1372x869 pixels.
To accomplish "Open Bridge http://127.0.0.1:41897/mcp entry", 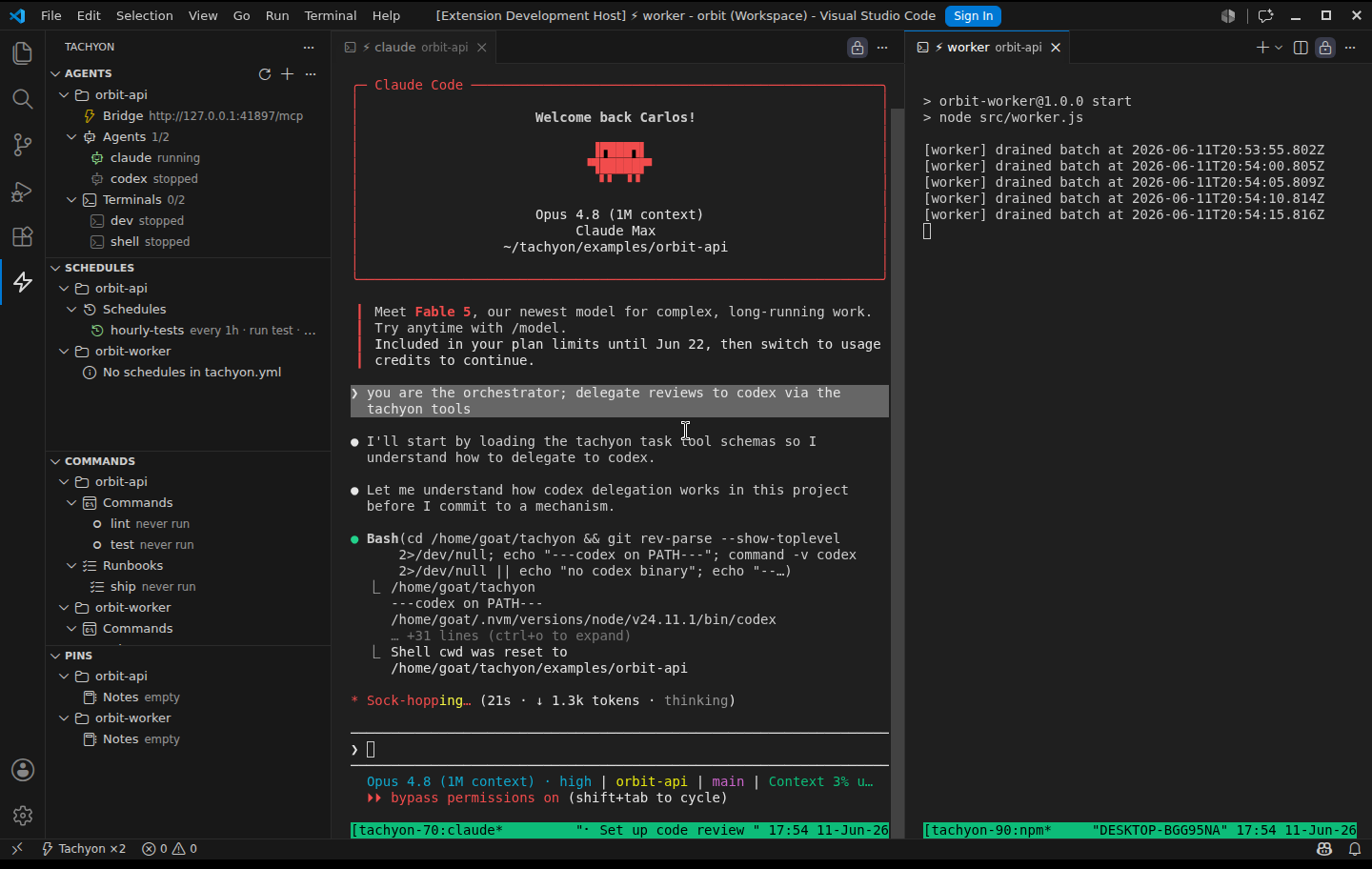I will coord(189,115).
